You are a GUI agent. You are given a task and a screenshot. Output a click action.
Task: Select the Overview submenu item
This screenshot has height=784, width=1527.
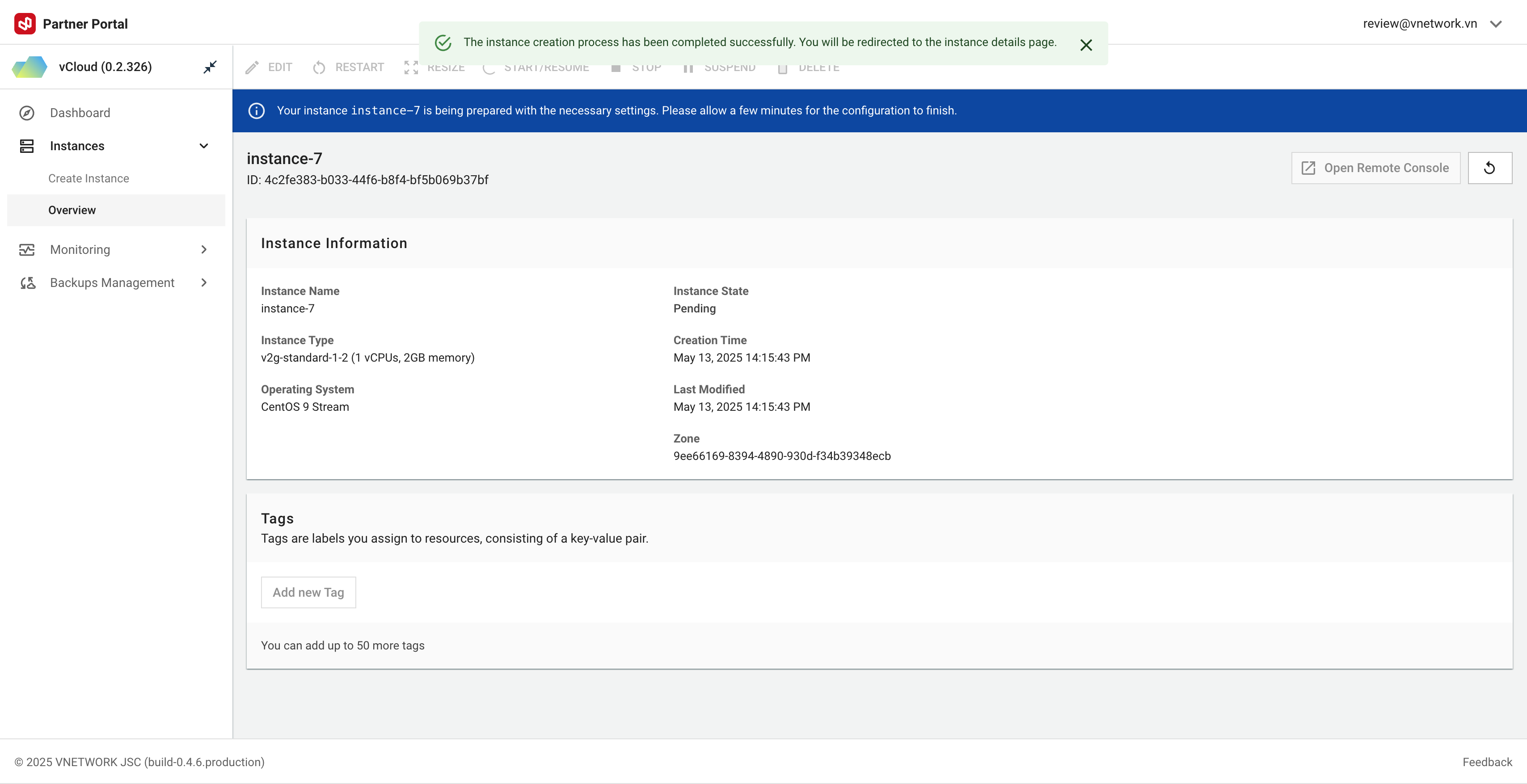116,211
